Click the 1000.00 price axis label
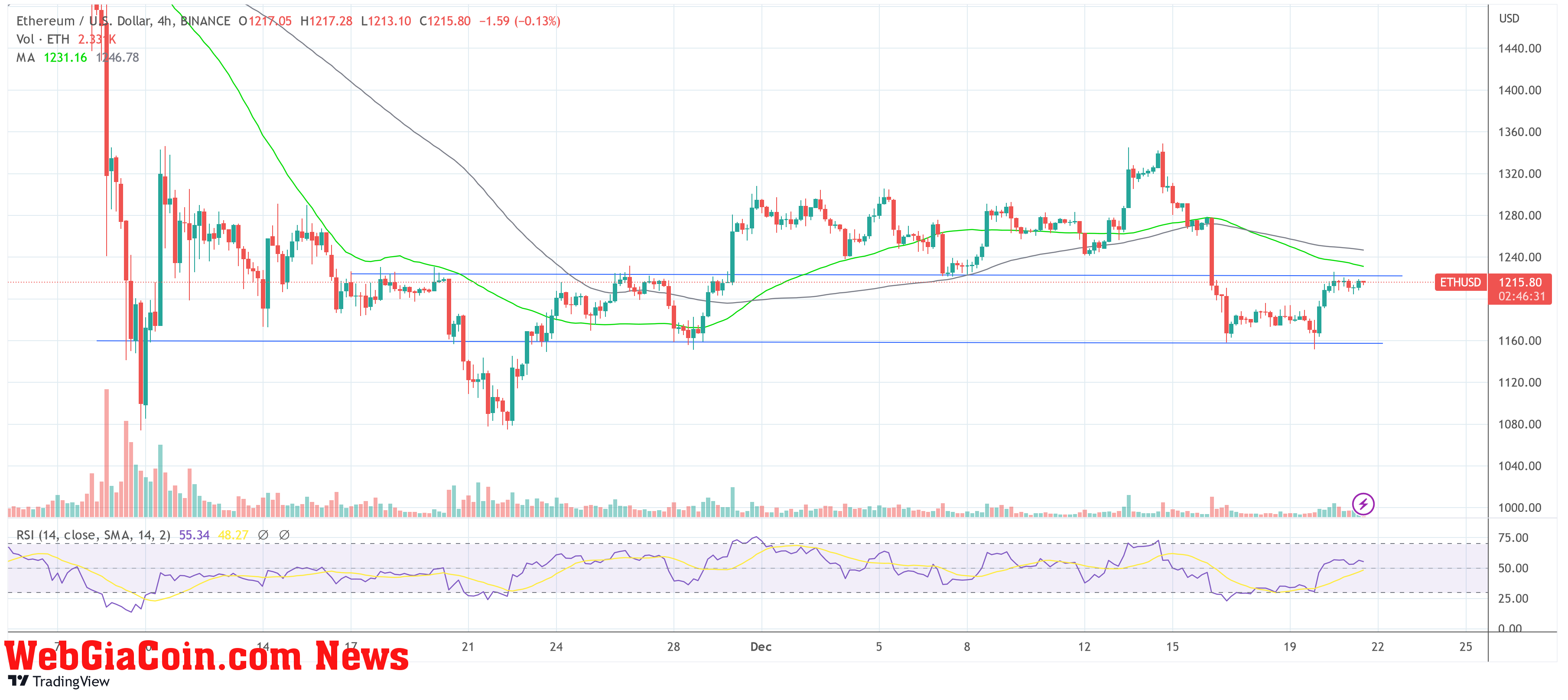Viewport: 1568px width, 700px height. point(1519,508)
